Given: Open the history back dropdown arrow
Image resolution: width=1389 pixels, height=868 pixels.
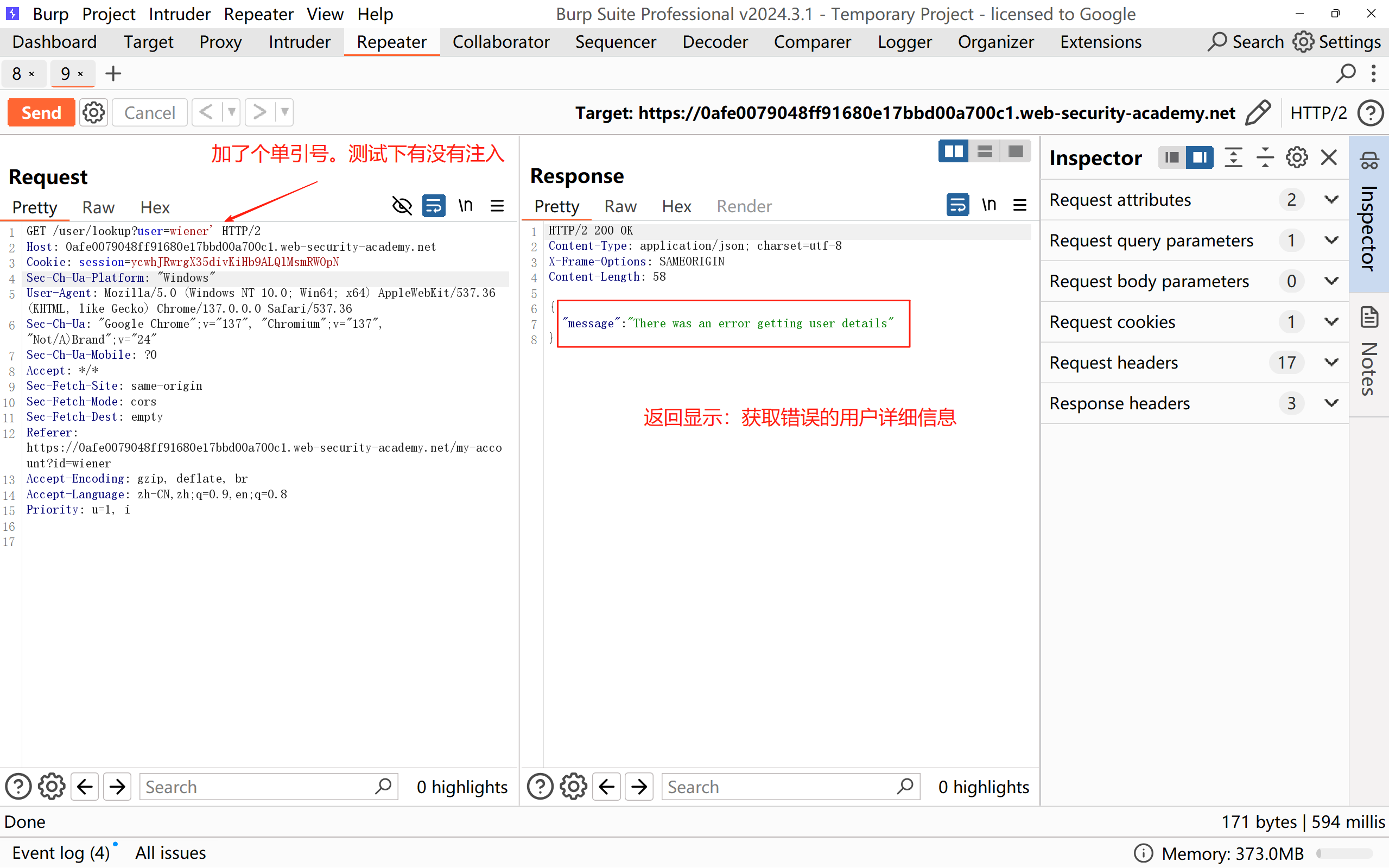Looking at the screenshot, I should [231, 112].
